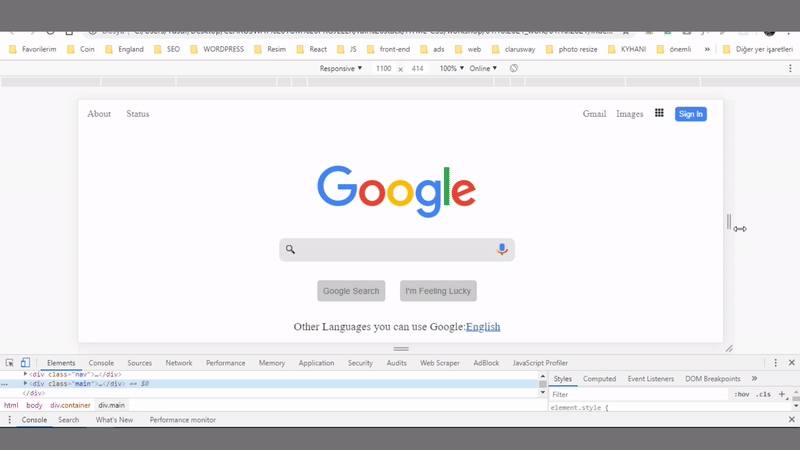The height and width of the screenshot is (450, 800).
Task: Open the front-end bookmark folder
Action: pyautogui.click(x=388, y=49)
